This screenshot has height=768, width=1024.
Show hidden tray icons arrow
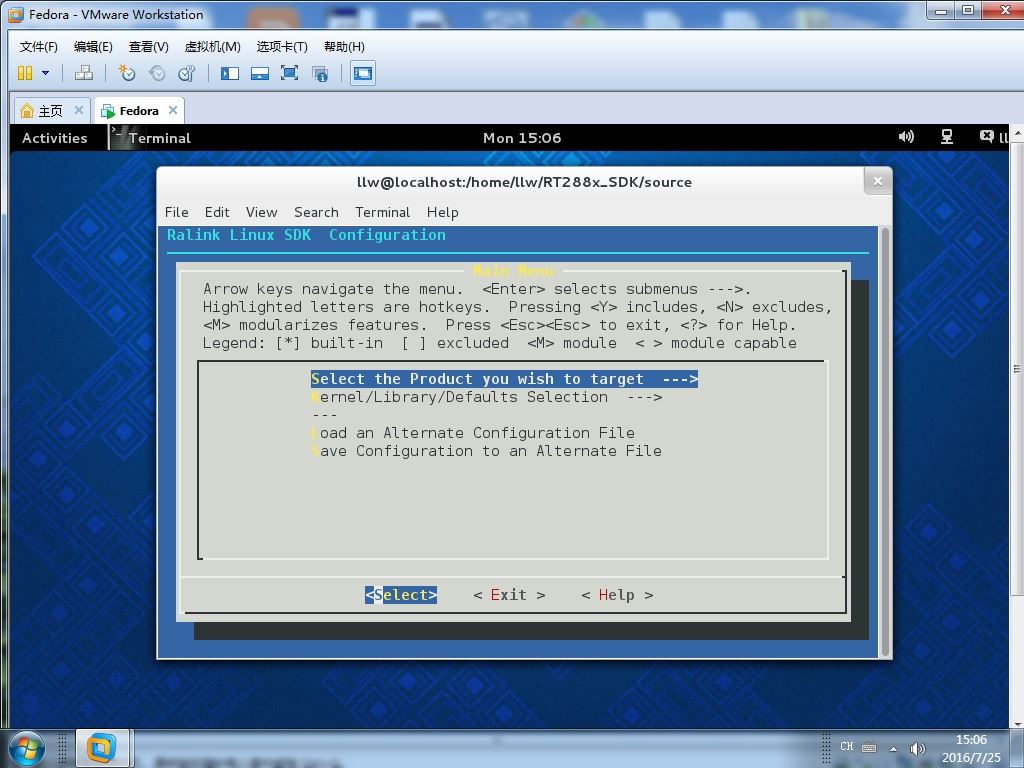[893, 748]
